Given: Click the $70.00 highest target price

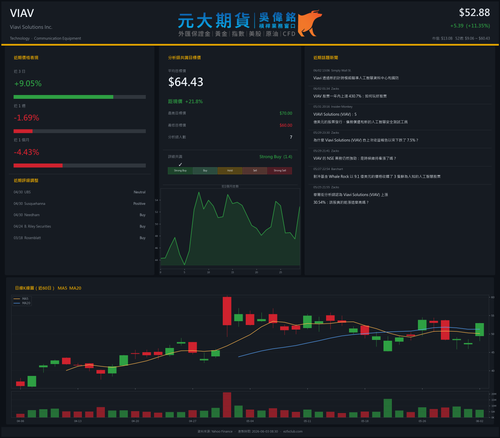Looking at the screenshot, I should click(x=286, y=113).
